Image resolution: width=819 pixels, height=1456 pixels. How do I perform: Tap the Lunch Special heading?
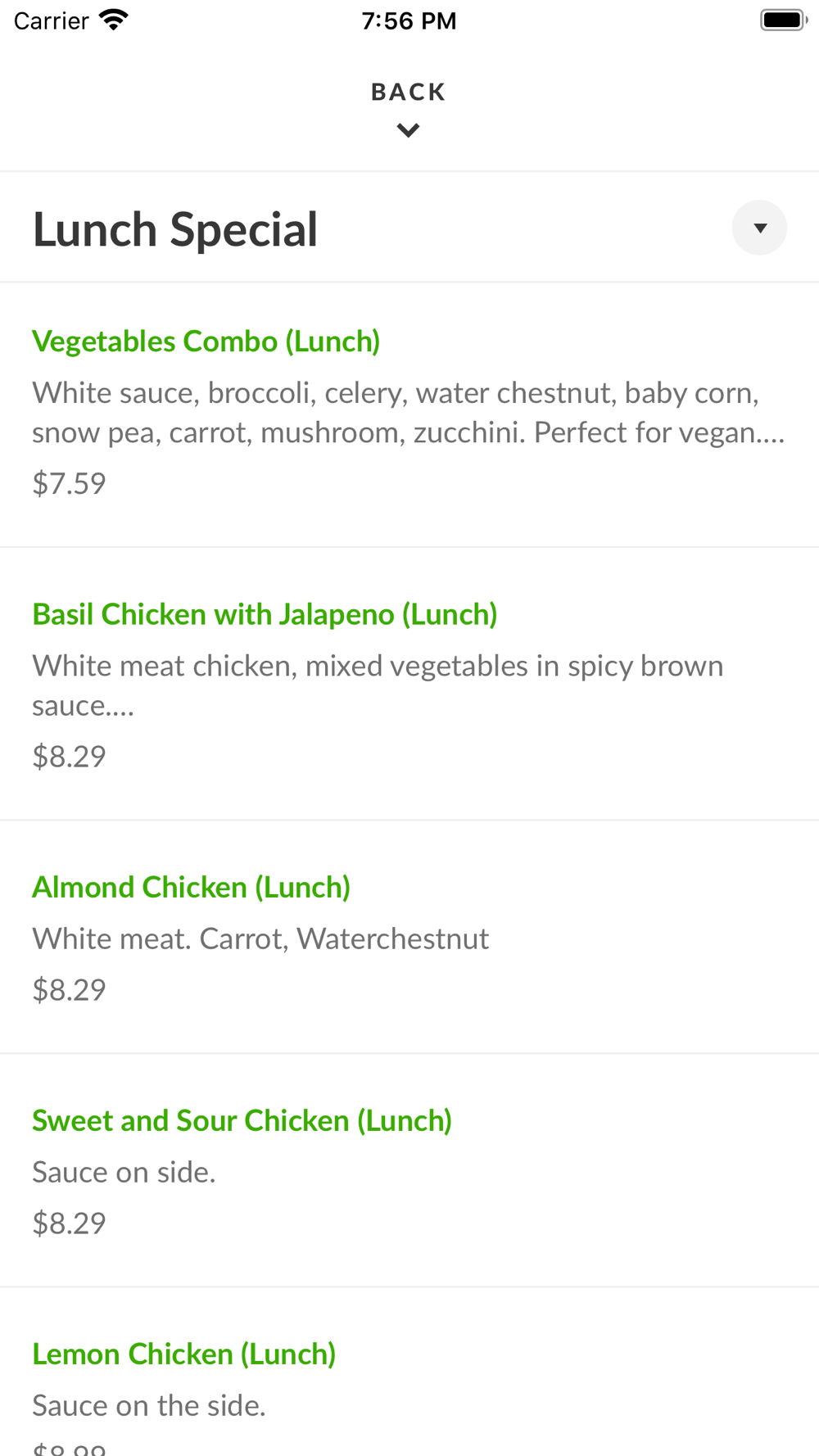(175, 229)
